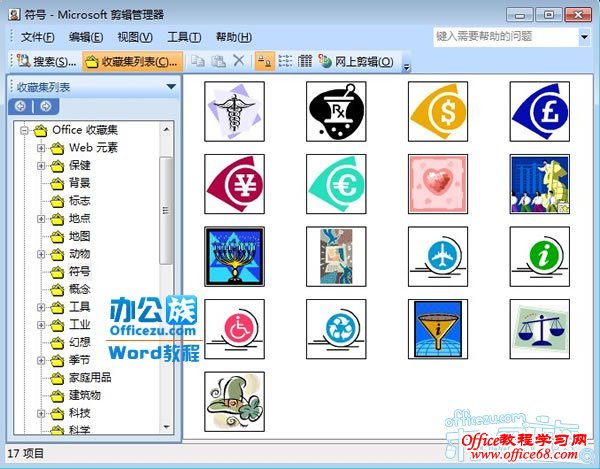Select the abstract figures collage clip
The height and width of the screenshot is (469, 600).
click(x=336, y=256)
